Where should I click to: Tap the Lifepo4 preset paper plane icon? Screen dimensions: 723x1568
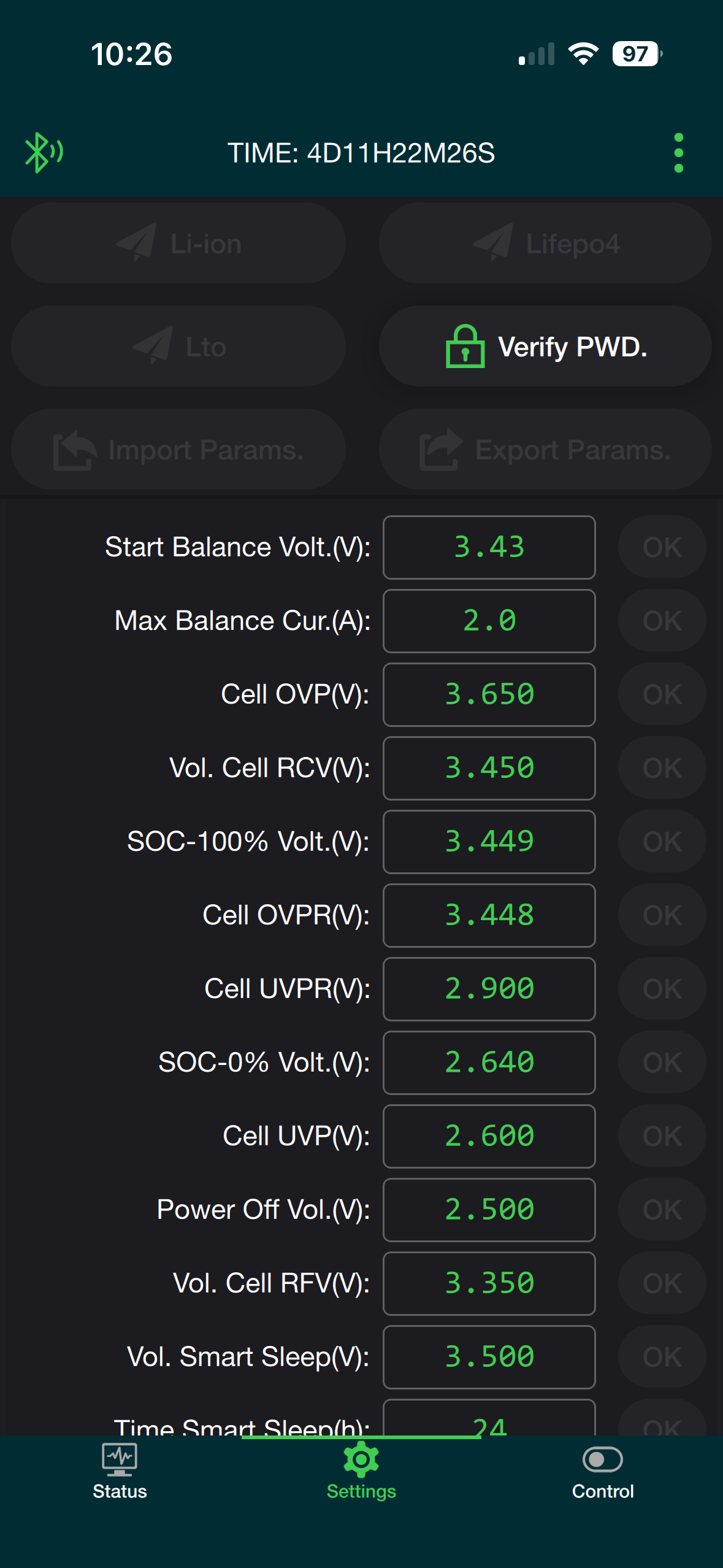(x=492, y=243)
